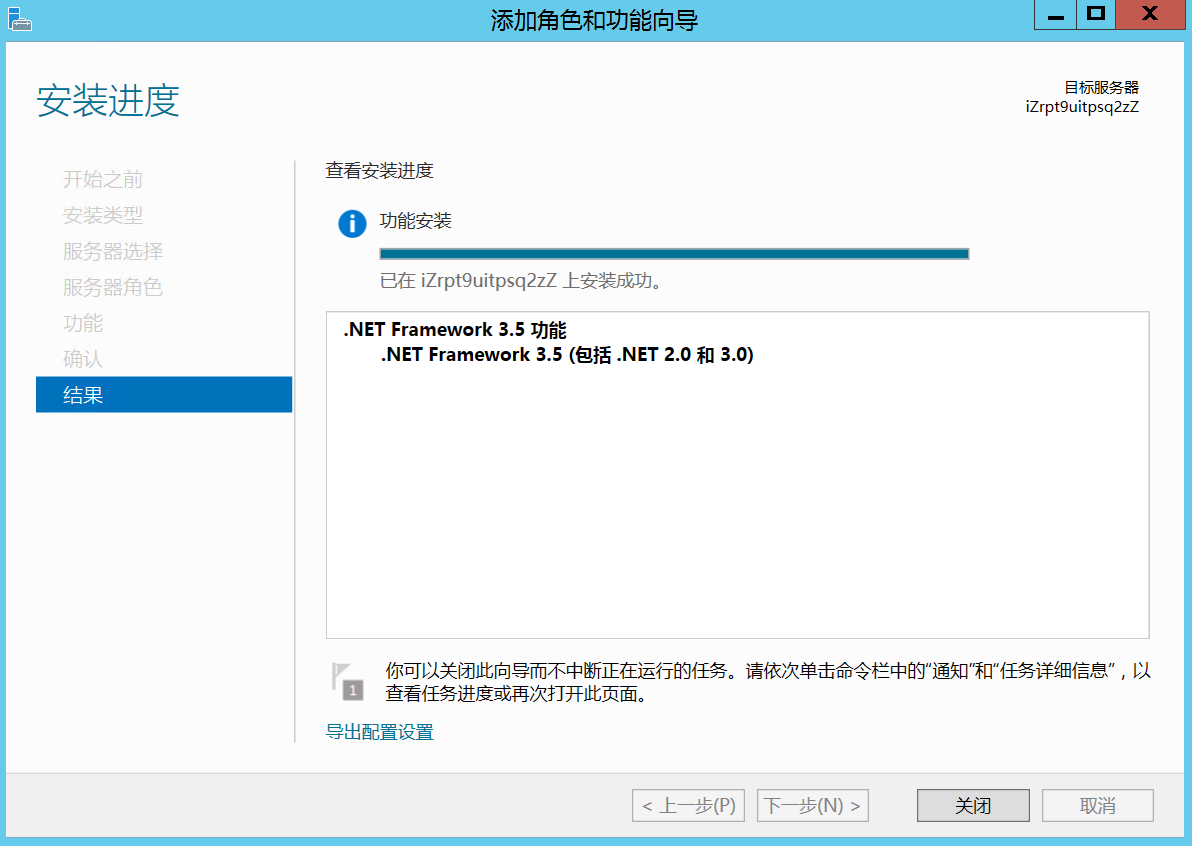Image resolution: width=1192 pixels, height=846 pixels.
Task: Maximize the wizard window
Action: [1097, 14]
